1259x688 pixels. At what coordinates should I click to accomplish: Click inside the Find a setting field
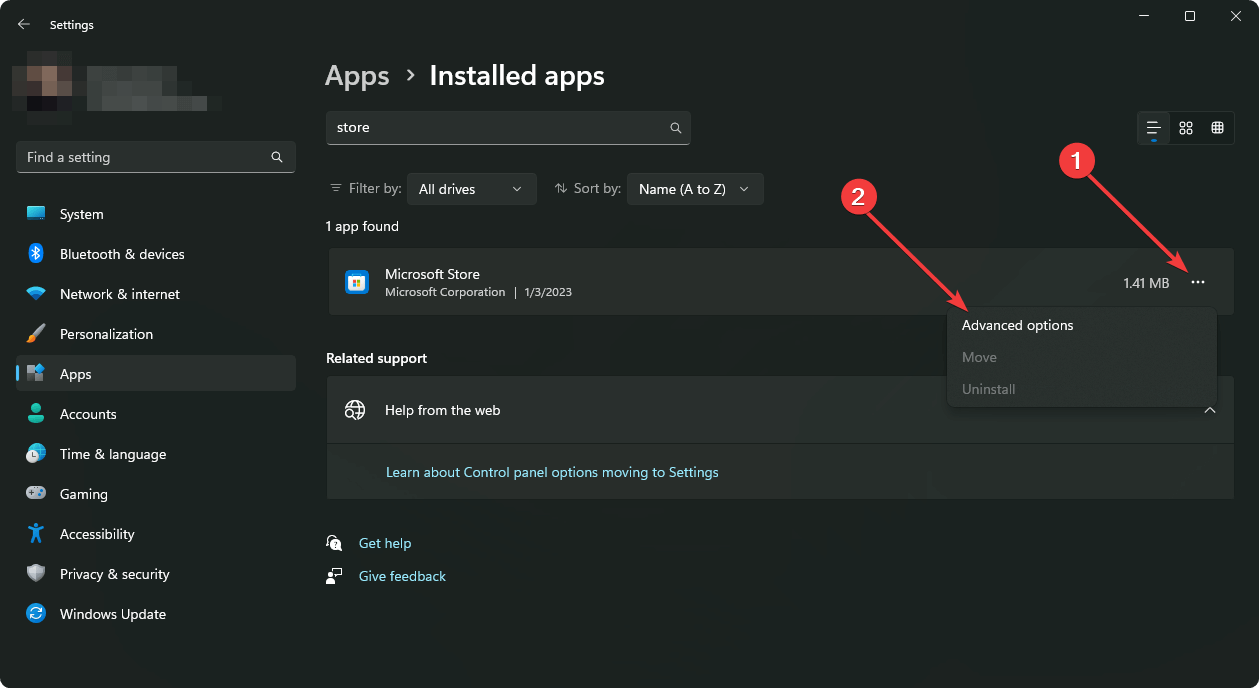click(140, 157)
